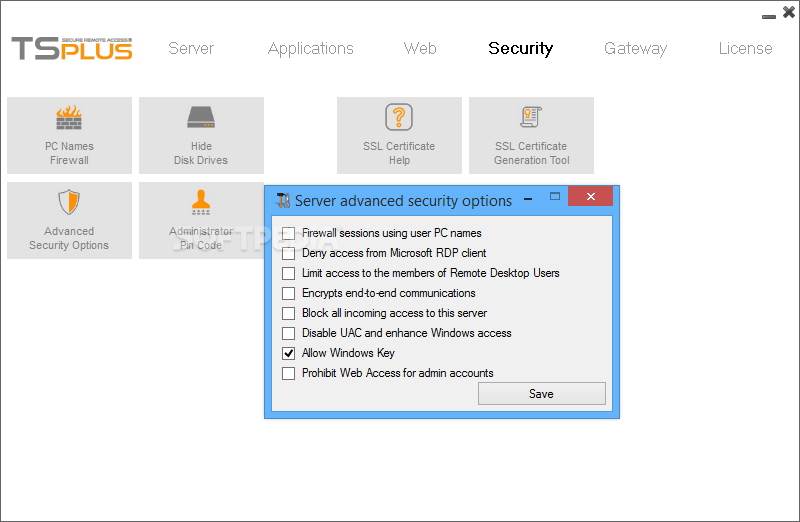Screen dimensions: 800x522
Task: Open PC Names Firewall tile
Action: 69,135
